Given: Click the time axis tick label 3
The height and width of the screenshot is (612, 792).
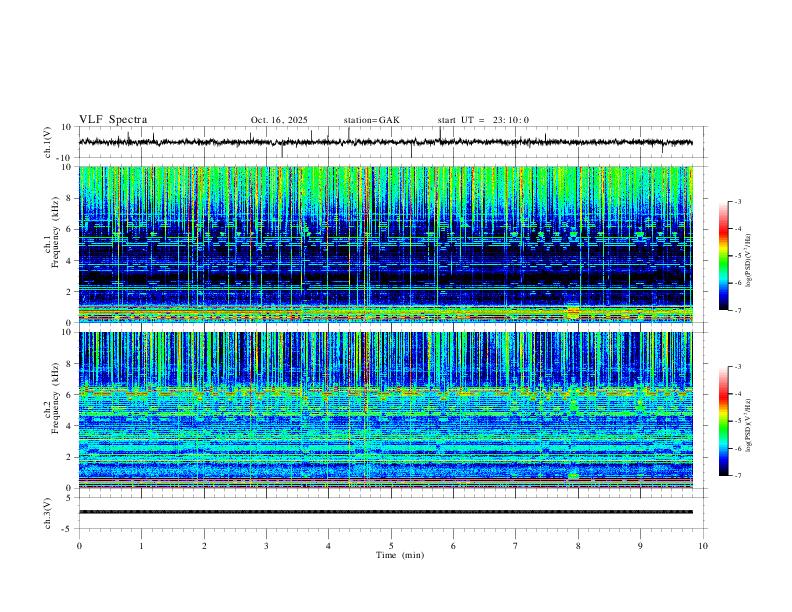Looking at the screenshot, I should tap(266, 546).
